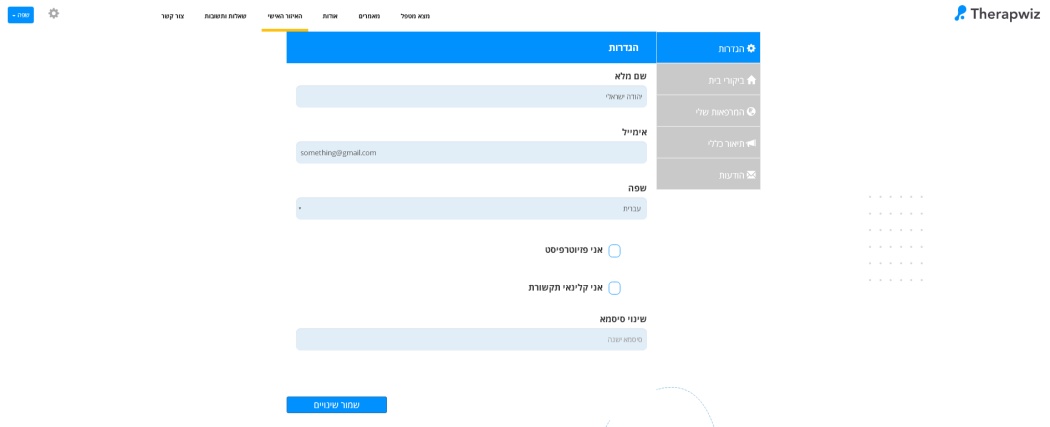Viewport: 1050px width, 427px height.
Task: Open the אודות nav item
Action: pos(329,15)
